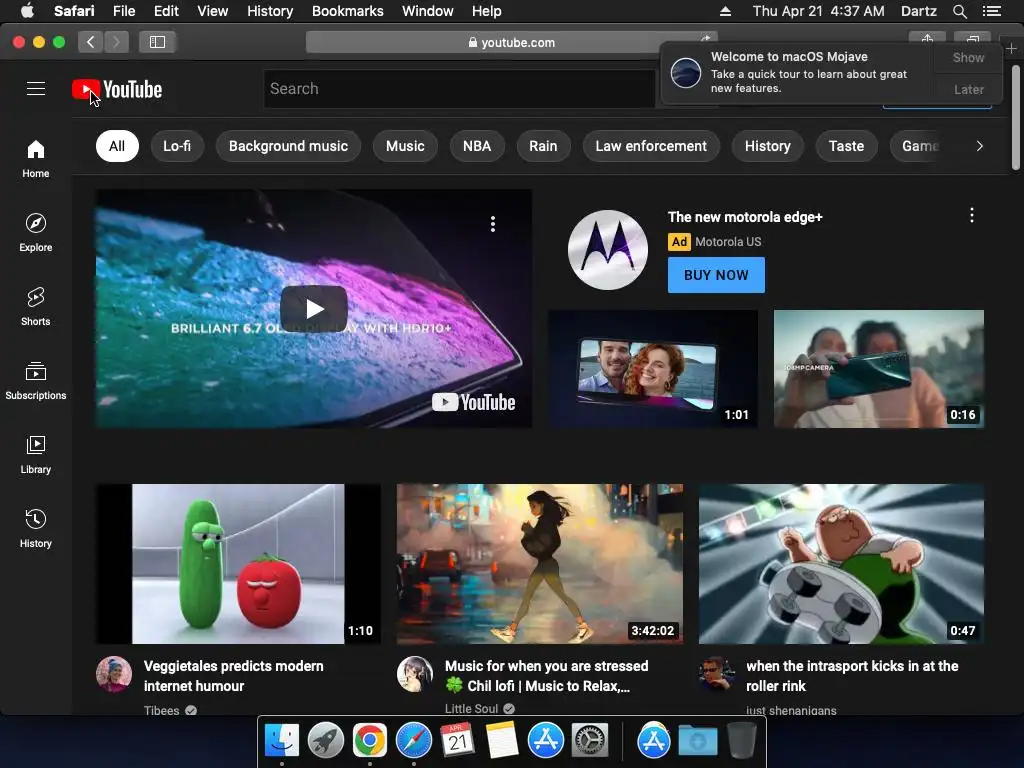Select the All filter chip
Viewport: 1024px width, 768px height.
click(x=117, y=146)
